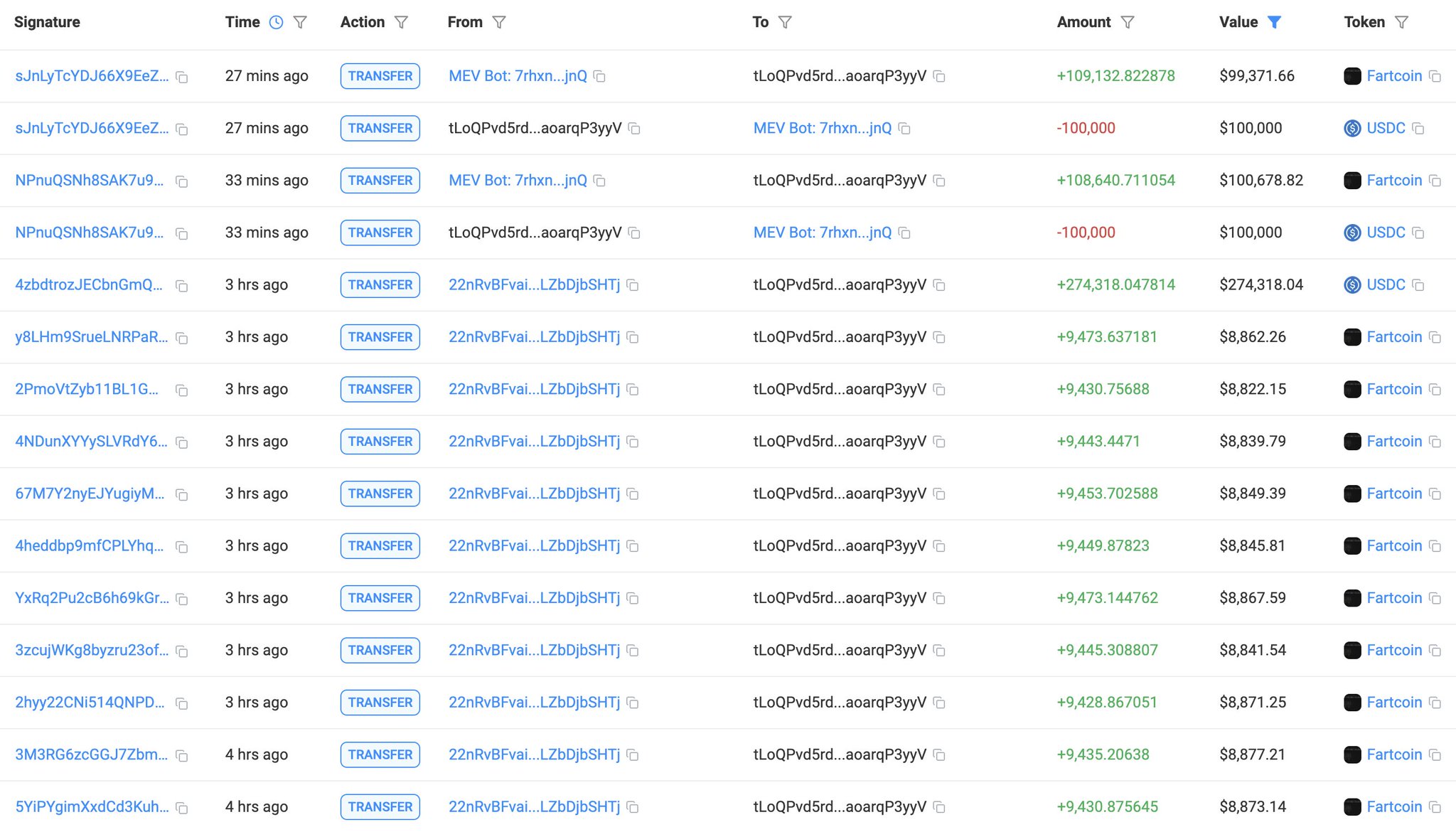
Task: Select value $8,849.39
Action: point(1253,494)
